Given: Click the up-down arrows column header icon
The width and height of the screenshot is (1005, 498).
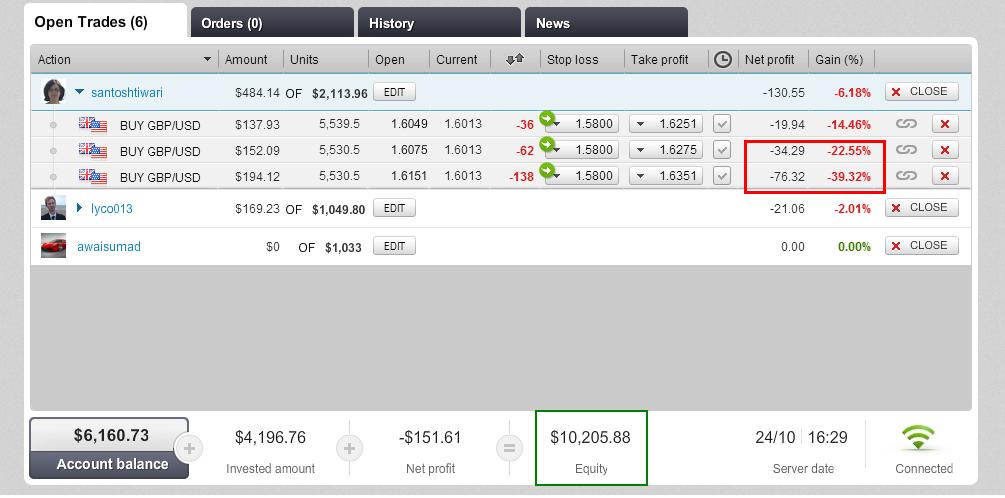Looking at the screenshot, I should [515, 60].
